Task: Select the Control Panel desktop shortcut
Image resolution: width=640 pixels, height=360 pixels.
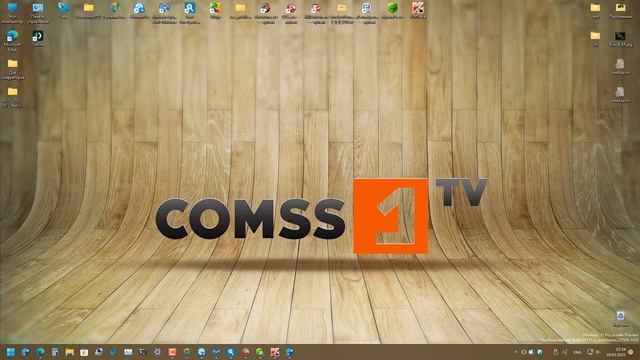Action: (x=38, y=8)
